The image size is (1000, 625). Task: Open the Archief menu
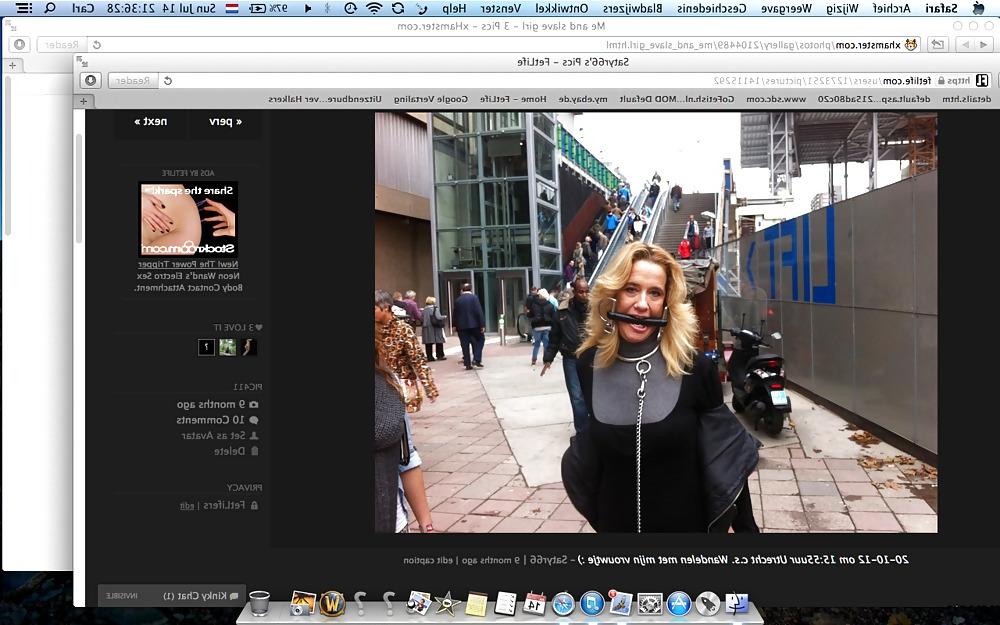click(892, 8)
